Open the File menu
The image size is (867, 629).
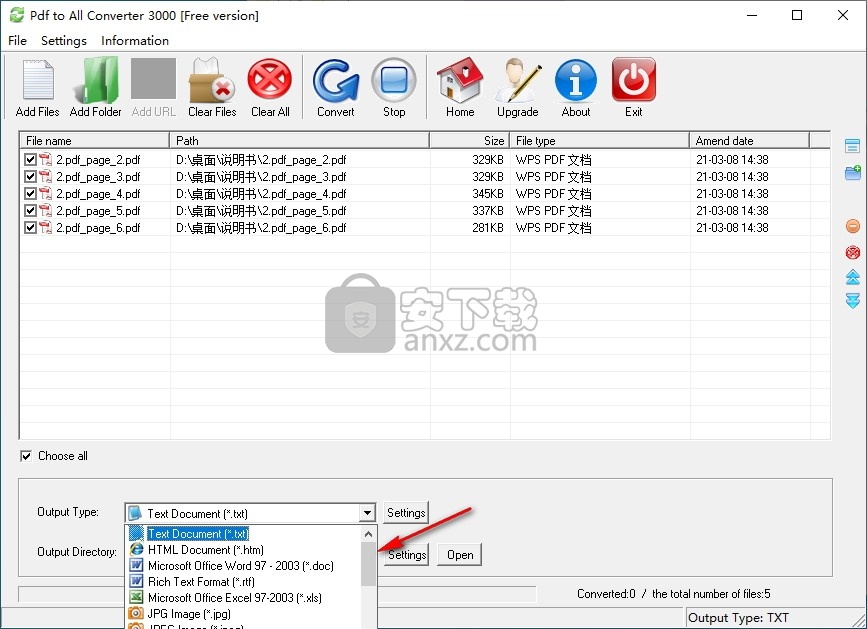pyautogui.click(x=17, y=40)
